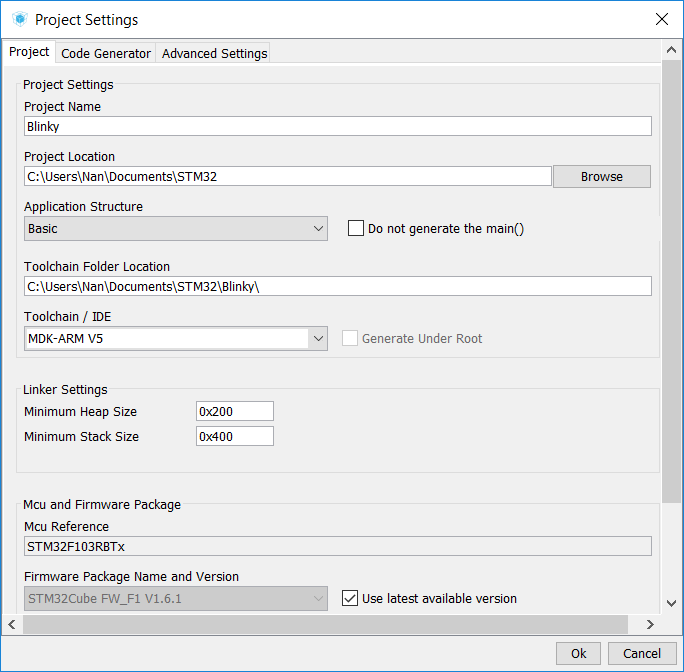Click the Minimum Heap Size field
This screenshot has width=684, height=672.
[235, 411]
